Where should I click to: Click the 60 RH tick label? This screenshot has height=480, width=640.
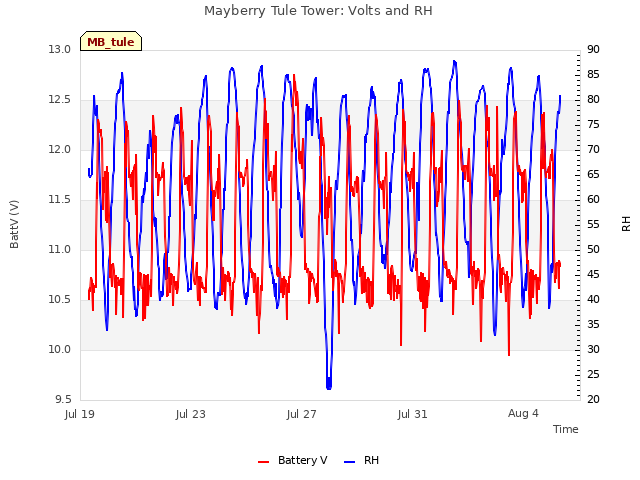(x=593, y=200)
